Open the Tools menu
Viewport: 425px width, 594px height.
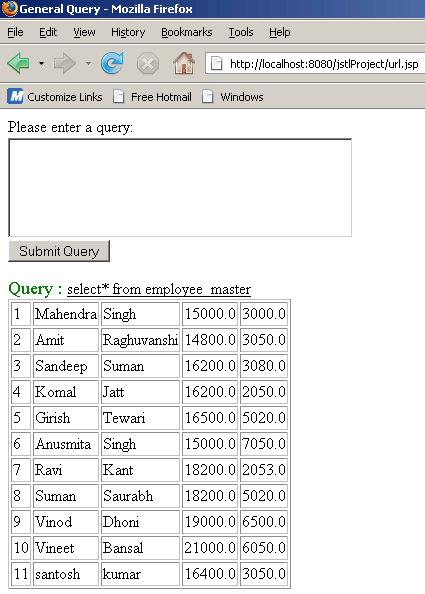(241, 33)
